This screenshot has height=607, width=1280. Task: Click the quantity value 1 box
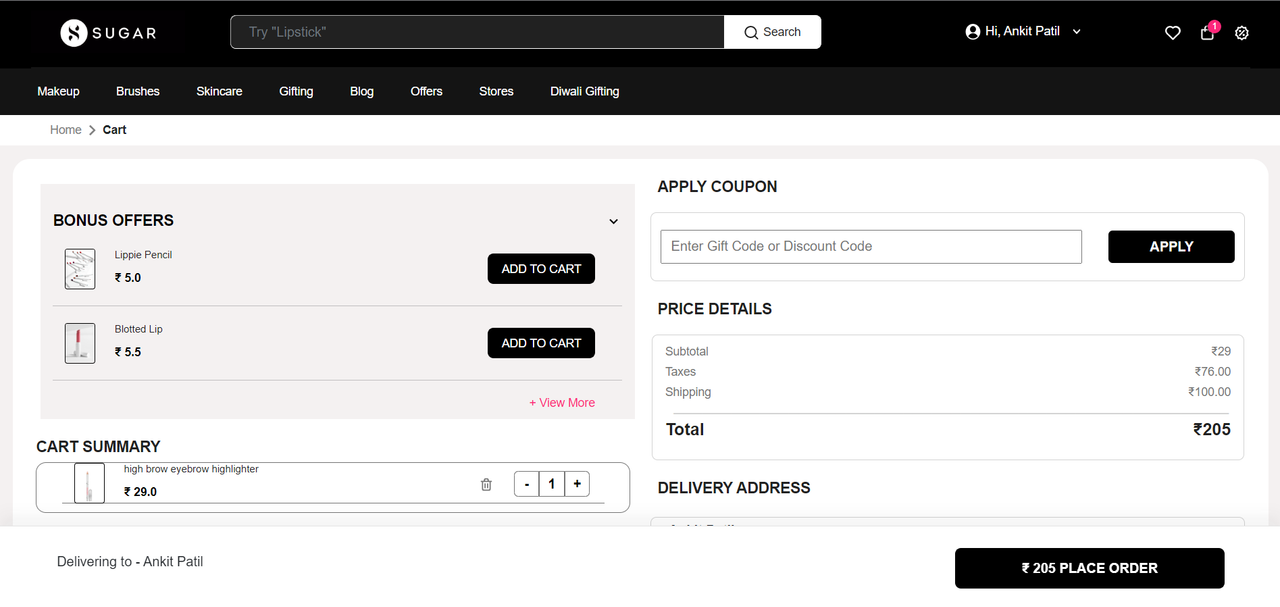coord(551,484)
